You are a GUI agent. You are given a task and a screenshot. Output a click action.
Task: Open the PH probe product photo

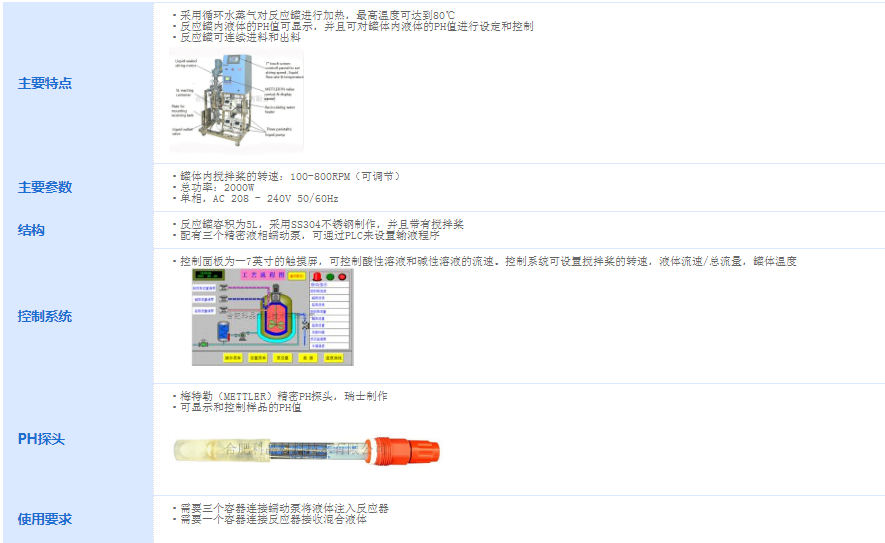[306, 451]
